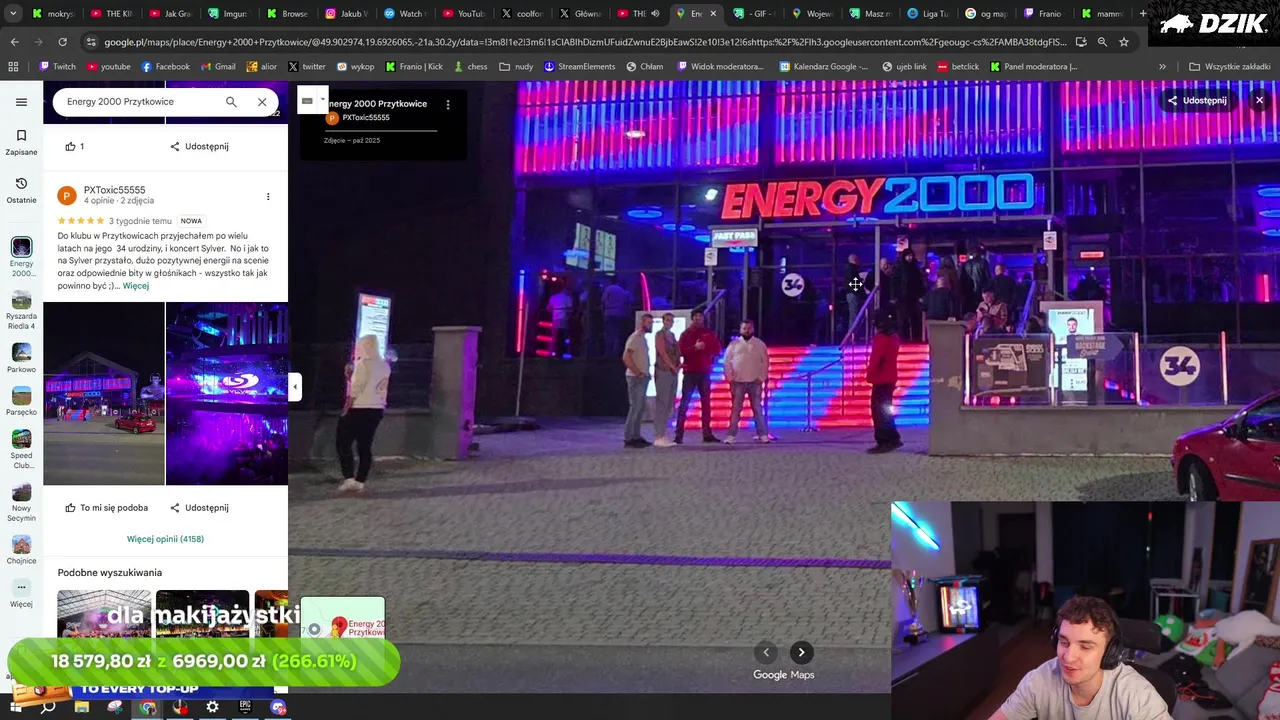The image size is (1280, 720).
Task: Close the photo viewer
Action: point(1259,100)
